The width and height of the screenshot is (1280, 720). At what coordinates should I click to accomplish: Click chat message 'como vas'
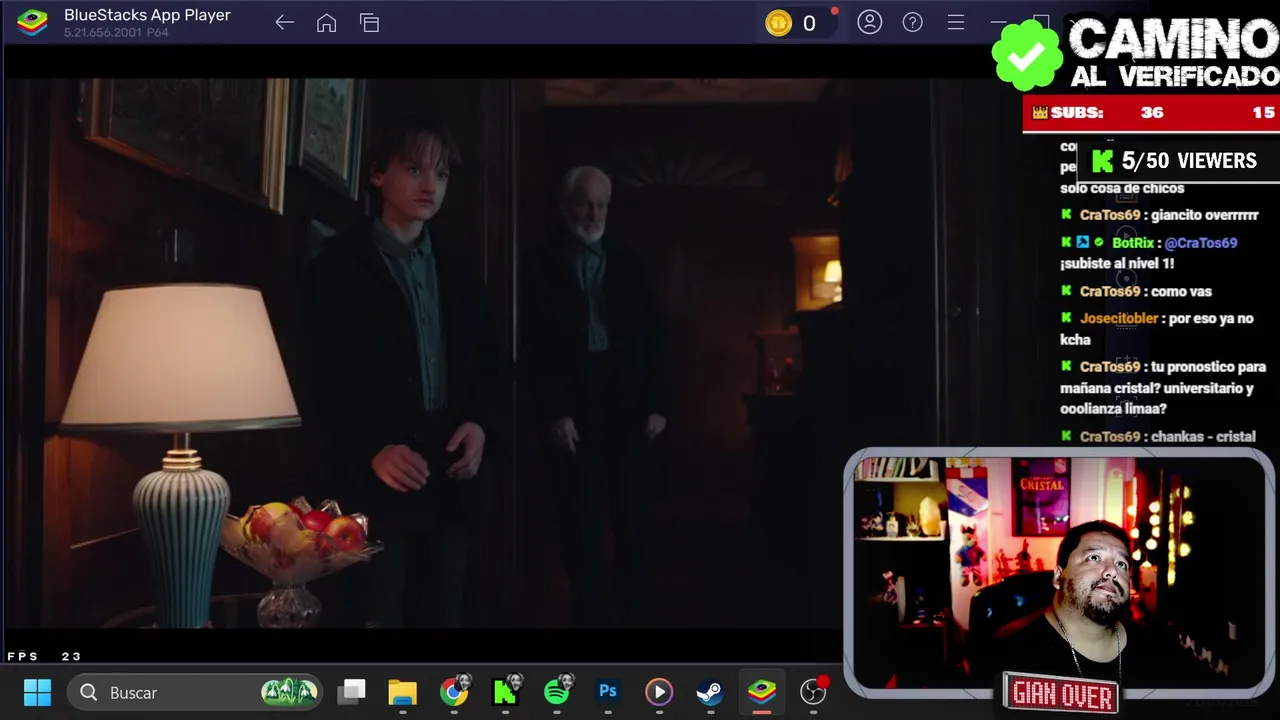pyautogui.click(x=1181, y=291)
